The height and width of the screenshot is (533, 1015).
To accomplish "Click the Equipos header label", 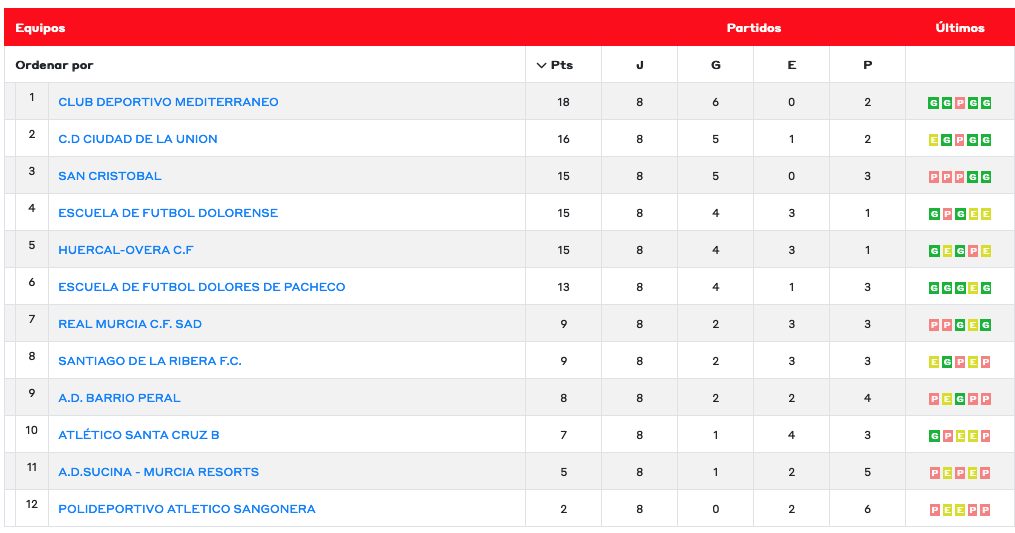I will pos(40,28).
